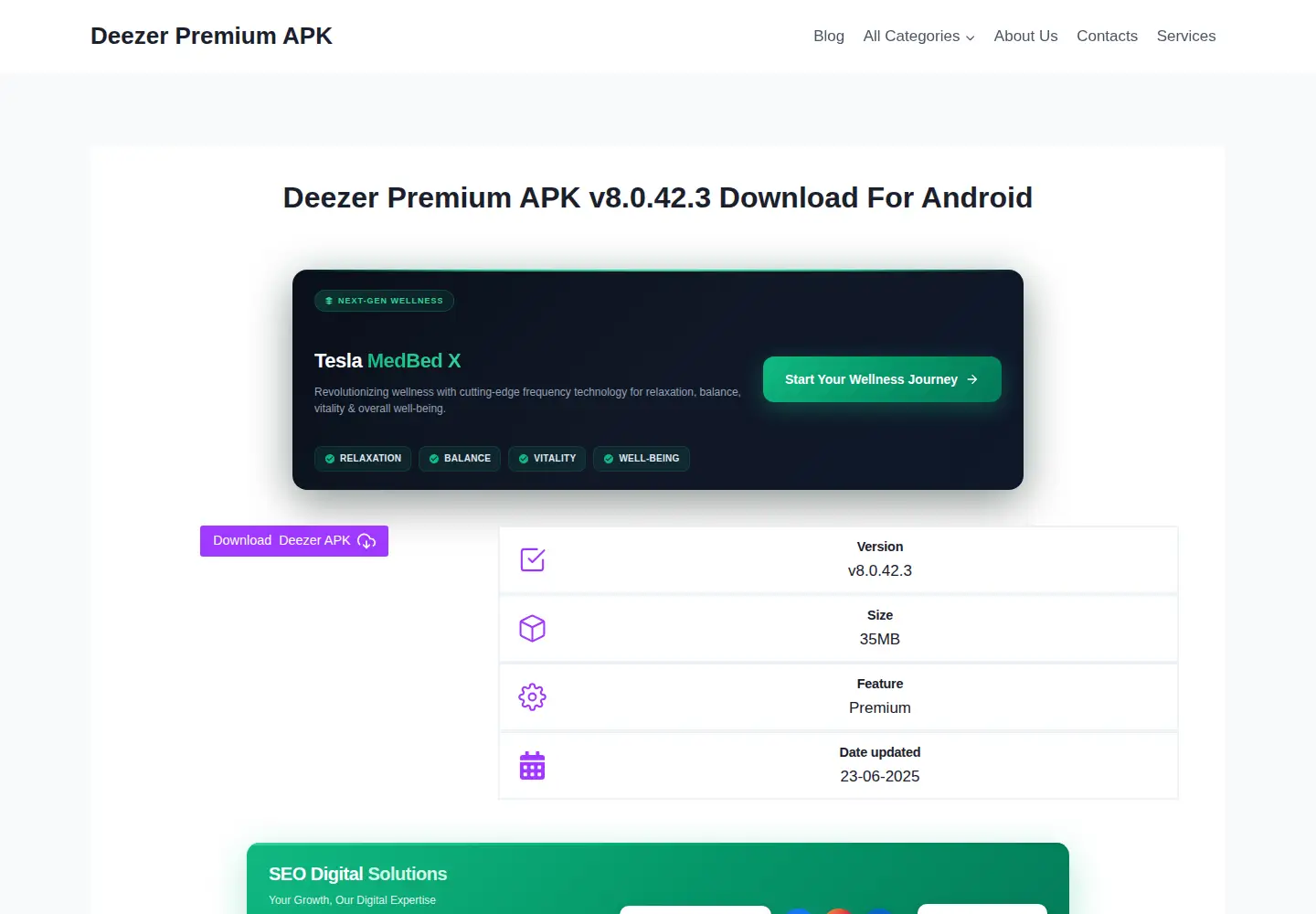The height and width of the screenshot is (914, 1316).
Task: Click the cloud download icon on Download button
Action: tap(366, 541)
